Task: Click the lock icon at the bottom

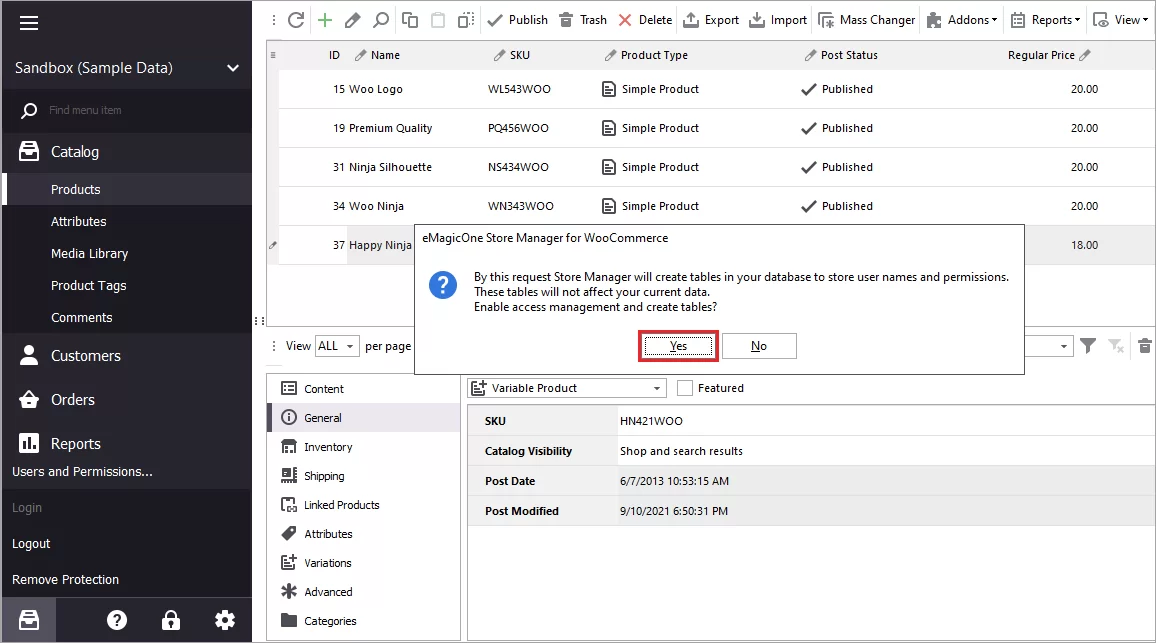Action: 171,620
